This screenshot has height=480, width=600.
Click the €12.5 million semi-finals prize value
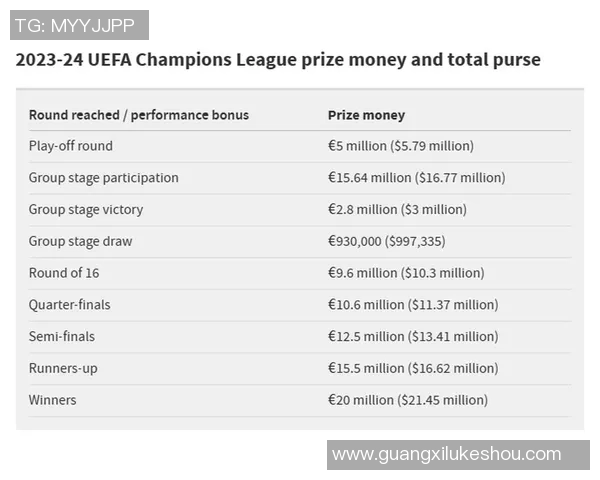pyautogui.click(x=413, y=337)
